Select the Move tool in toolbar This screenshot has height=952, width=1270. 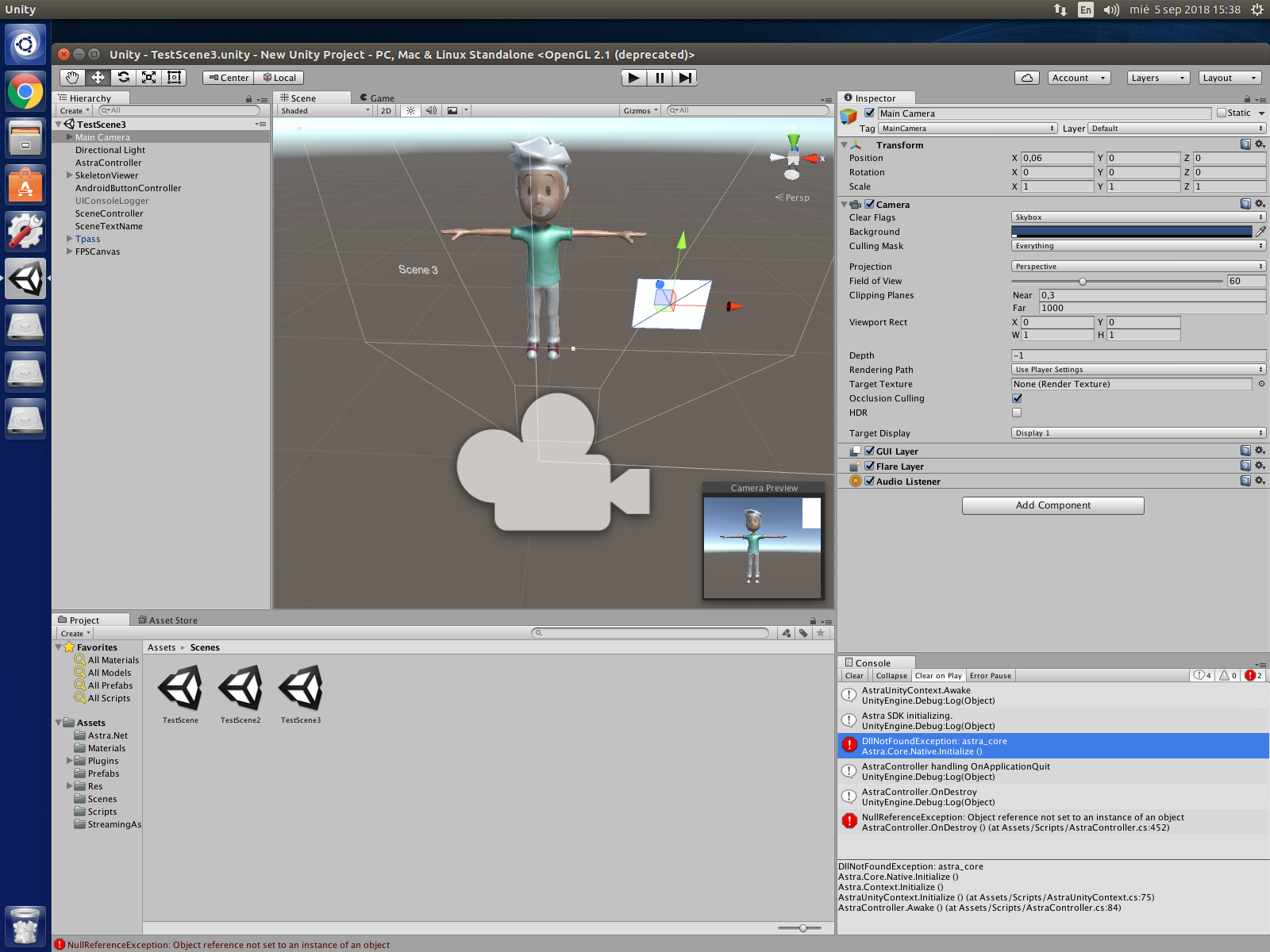98,78
